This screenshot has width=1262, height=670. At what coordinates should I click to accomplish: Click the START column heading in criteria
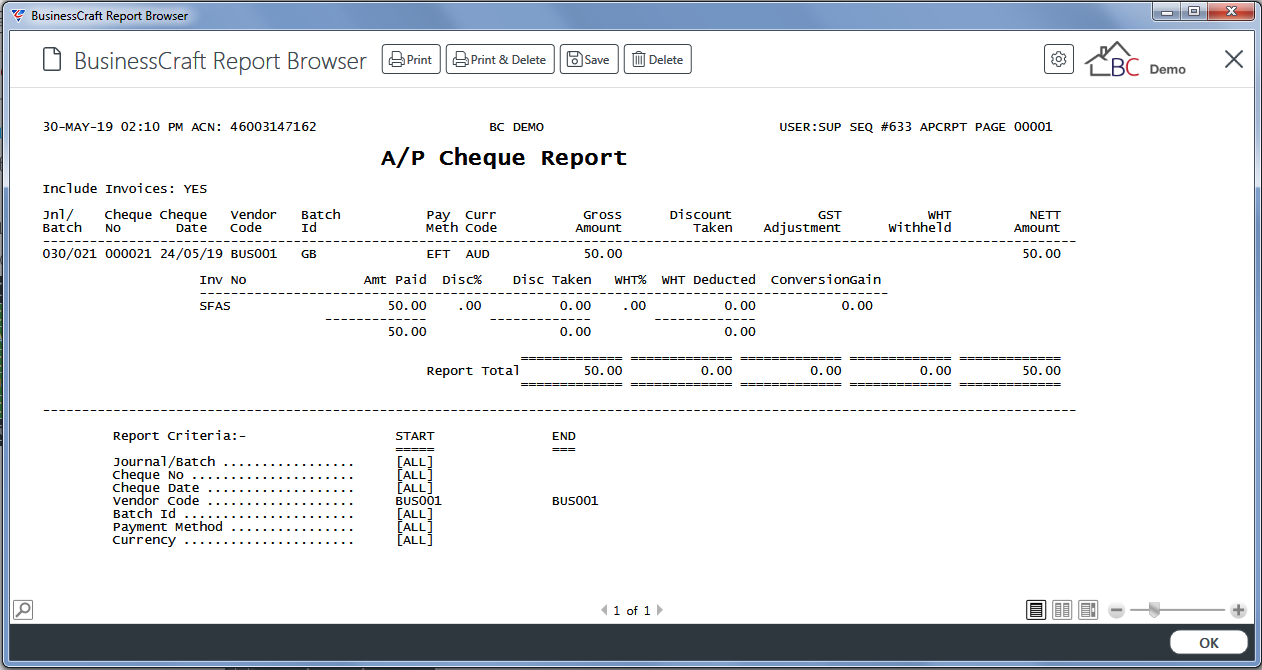click(415, 436)
